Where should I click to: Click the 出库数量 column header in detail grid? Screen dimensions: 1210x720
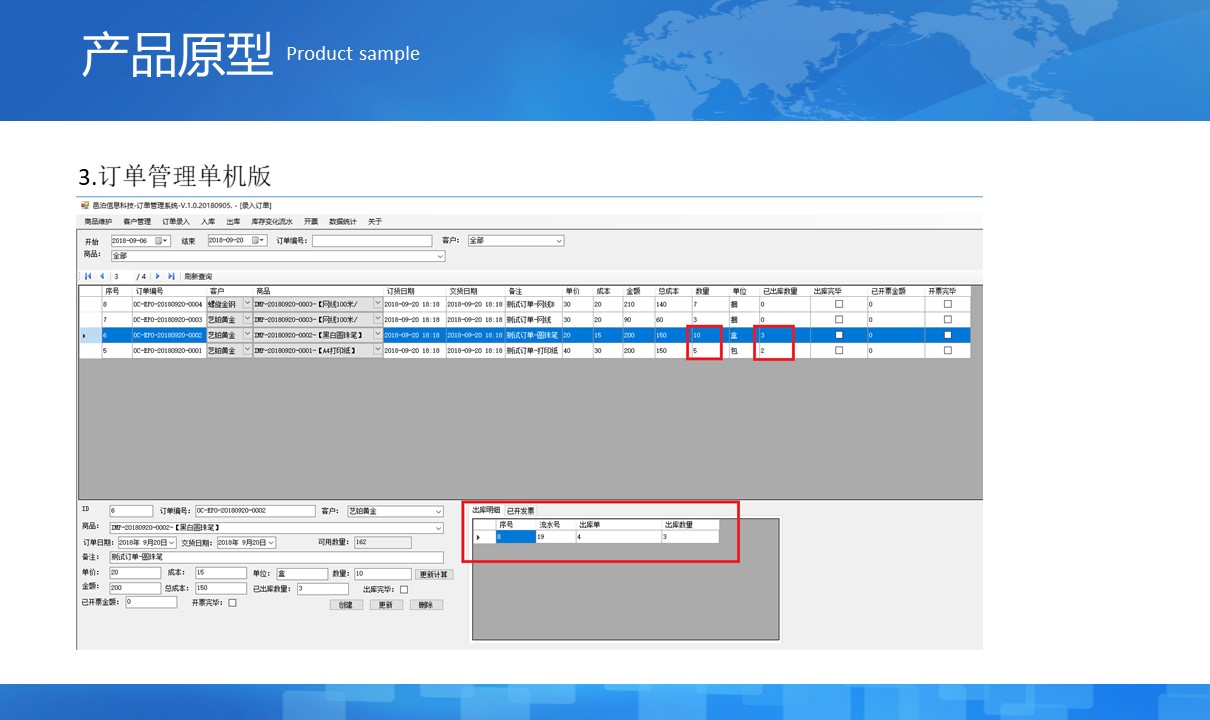click(x=689, y=524)
